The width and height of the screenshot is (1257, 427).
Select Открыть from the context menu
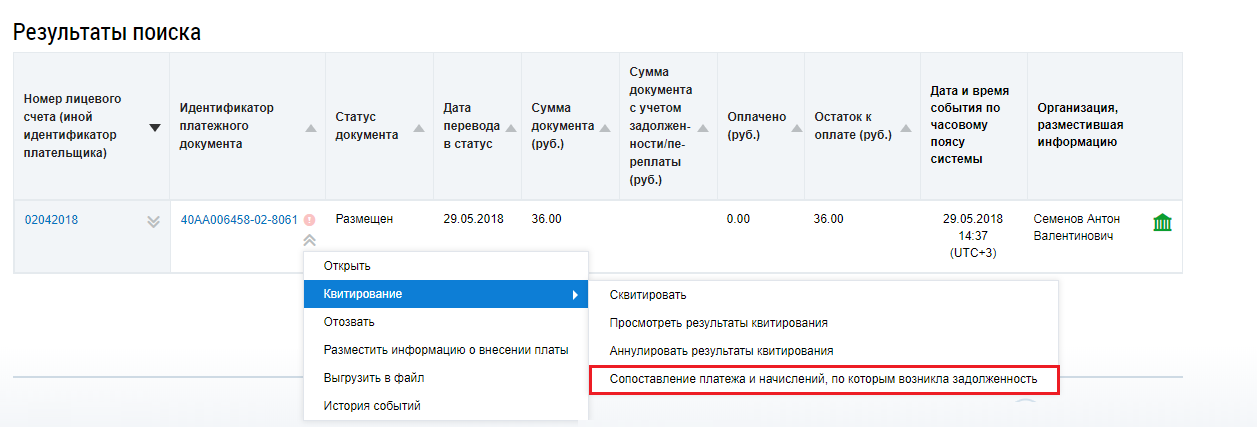pos(347,266)
